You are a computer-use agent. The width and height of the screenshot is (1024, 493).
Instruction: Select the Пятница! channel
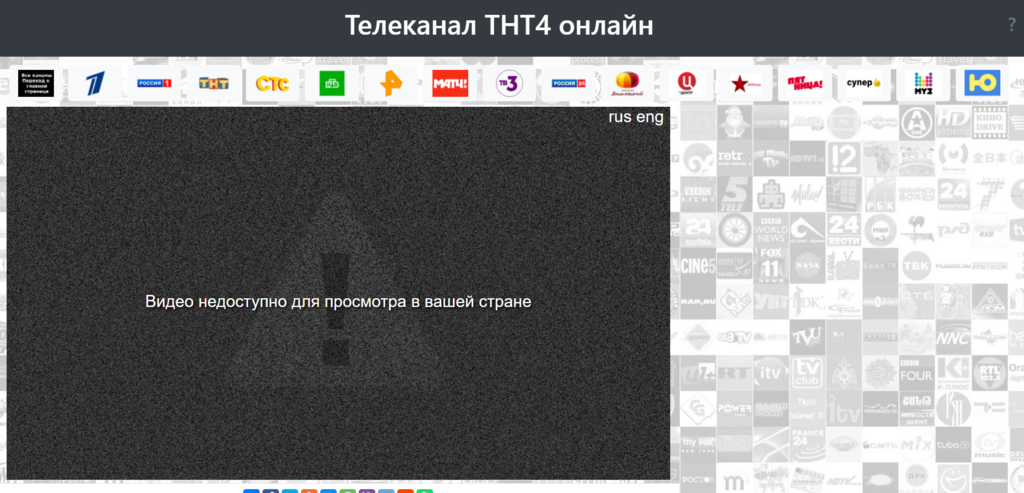click(805, 84)
